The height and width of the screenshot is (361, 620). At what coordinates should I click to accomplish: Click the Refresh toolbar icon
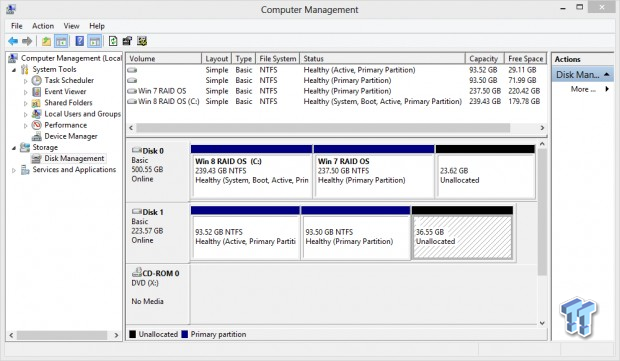[113, 41]
